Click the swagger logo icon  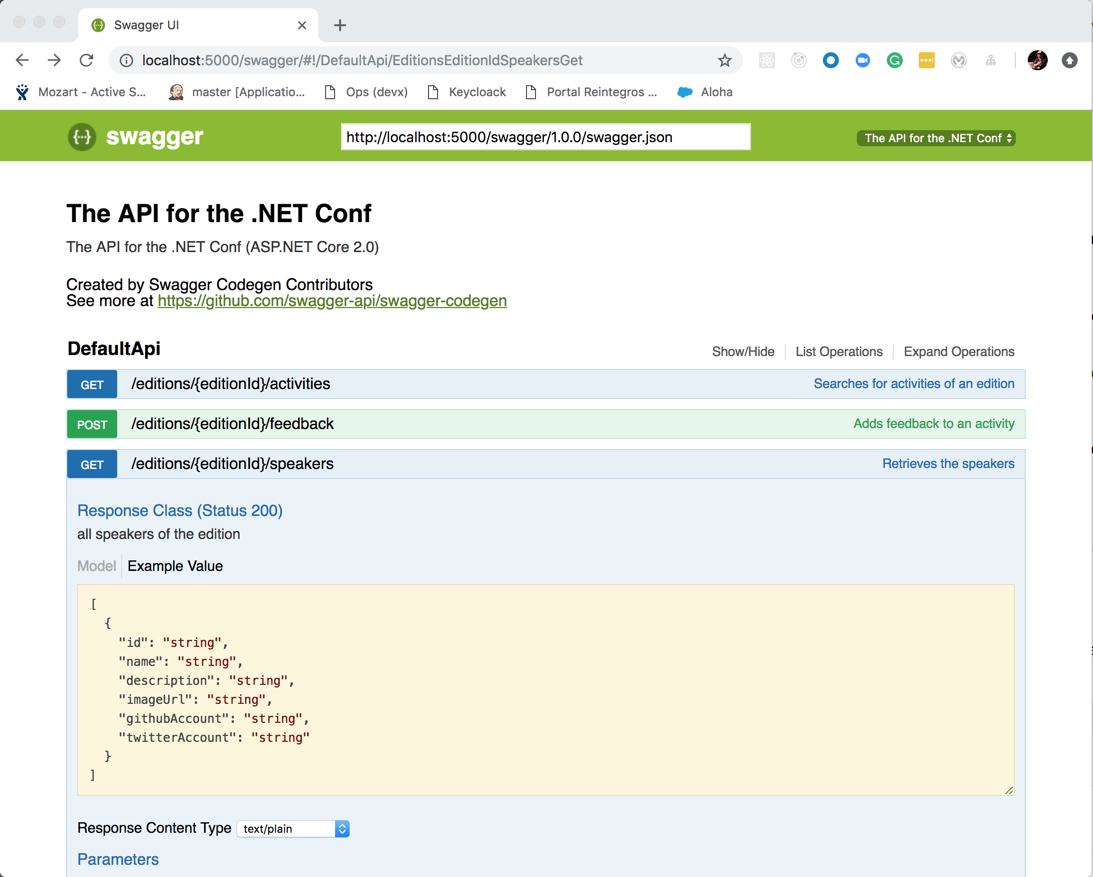coord(82,137)
